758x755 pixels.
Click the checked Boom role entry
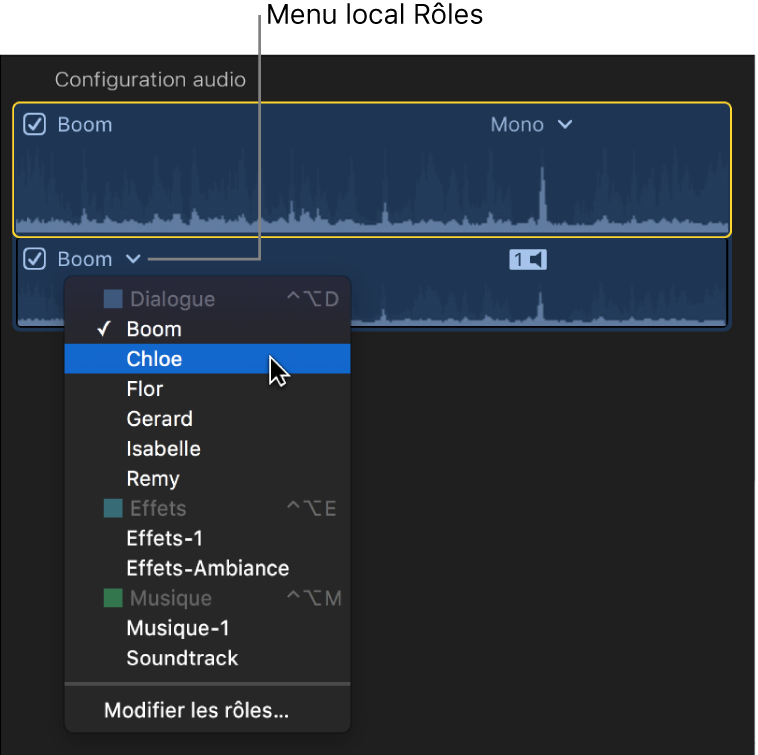tap(154, 329)
